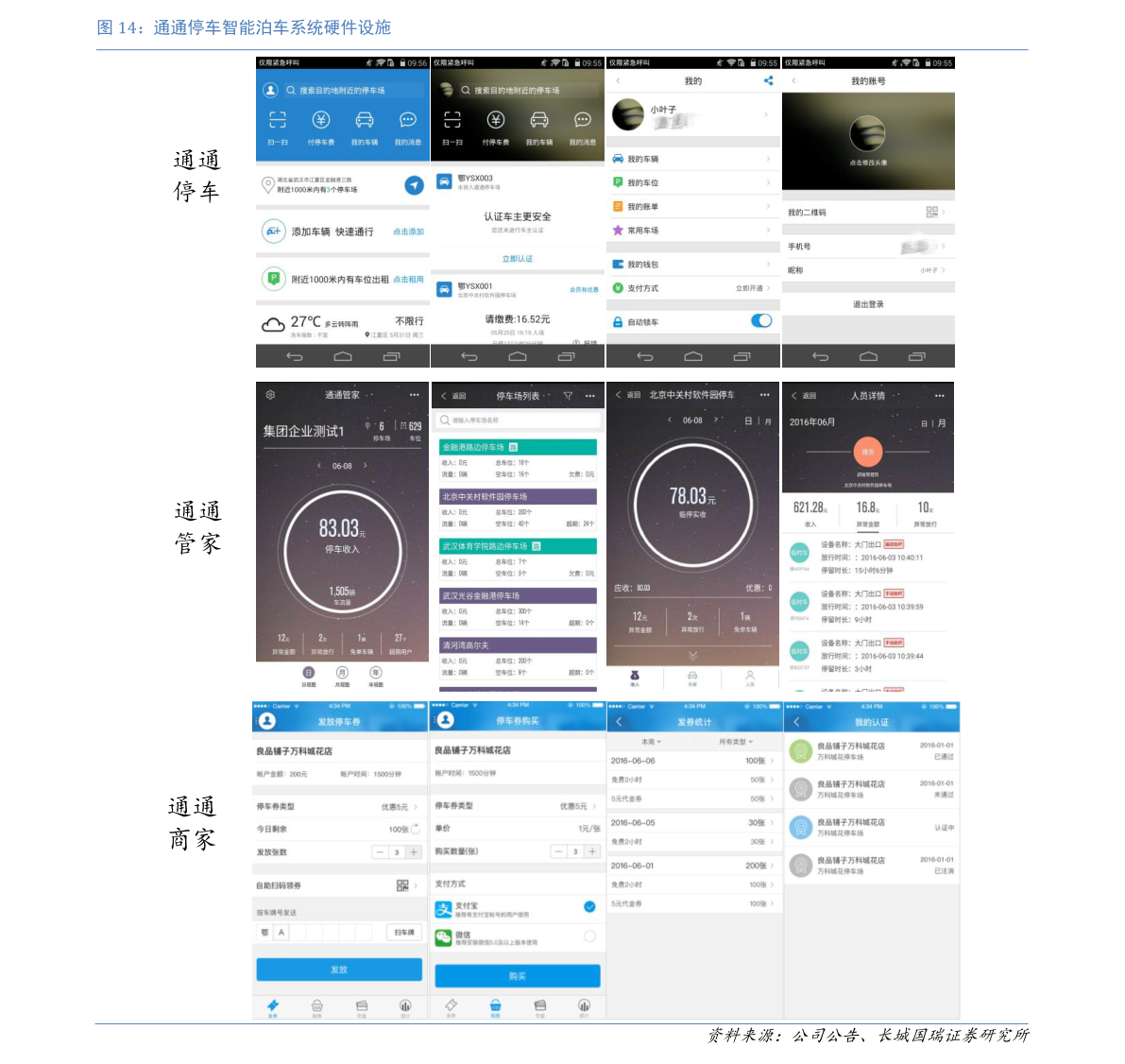1125x1064 pixels.
Task: Click the 发放 button
Action: (339, 970)
